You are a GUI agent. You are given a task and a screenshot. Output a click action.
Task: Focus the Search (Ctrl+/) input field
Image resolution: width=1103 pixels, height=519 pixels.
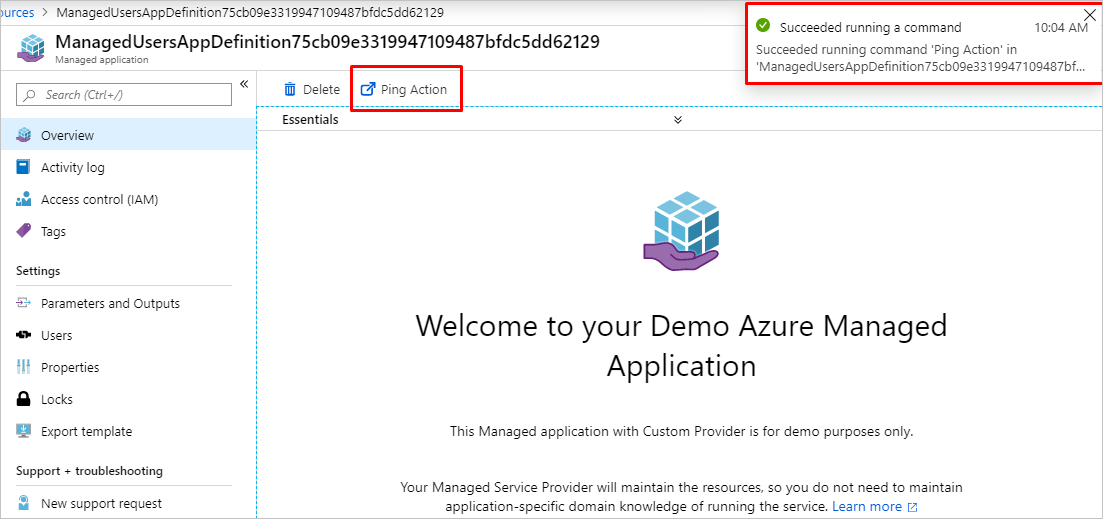point(130,94)
